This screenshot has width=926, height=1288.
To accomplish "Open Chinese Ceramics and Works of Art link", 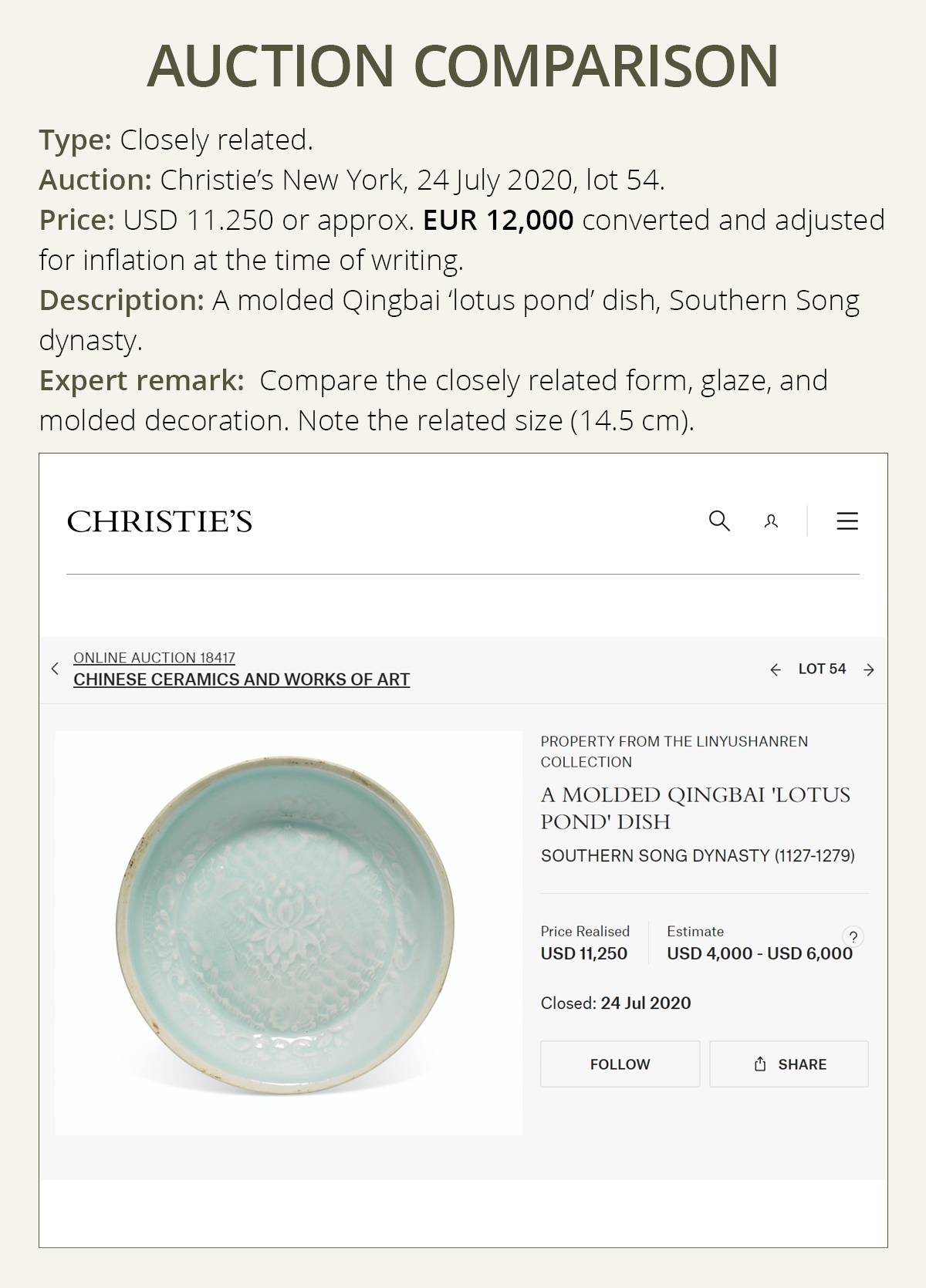I will coord(242,679).
